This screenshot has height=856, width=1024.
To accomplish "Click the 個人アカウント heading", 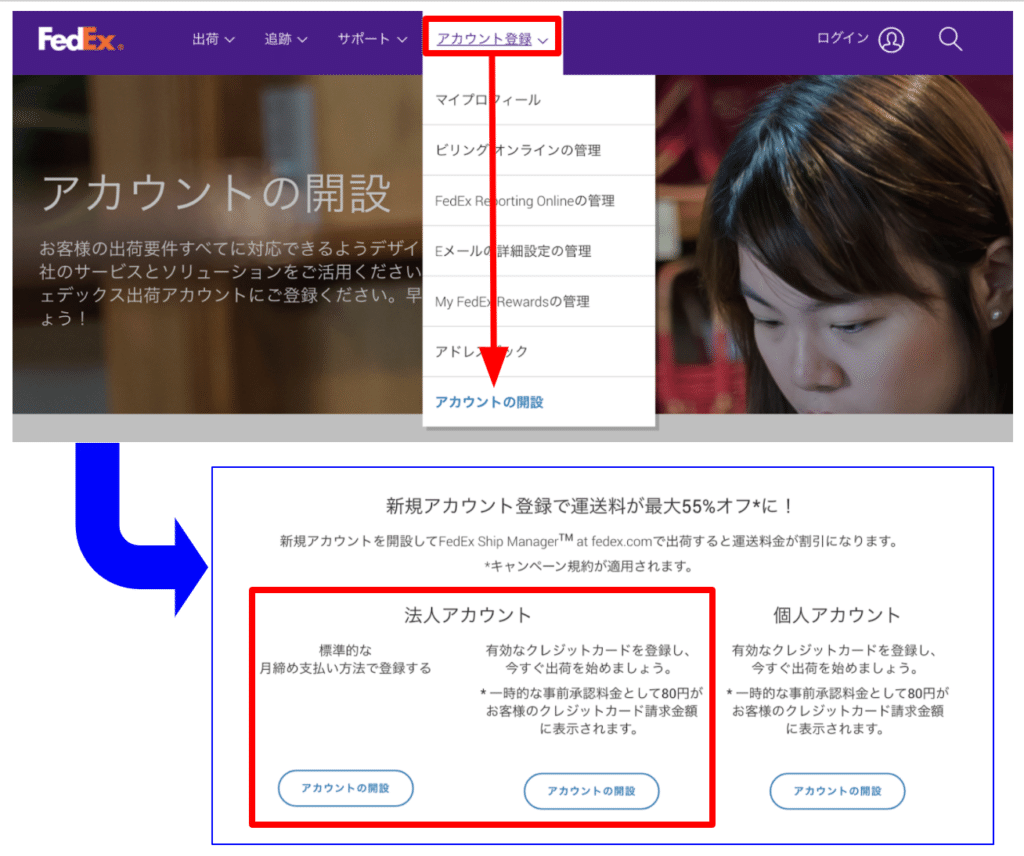I will coord(837,615).
